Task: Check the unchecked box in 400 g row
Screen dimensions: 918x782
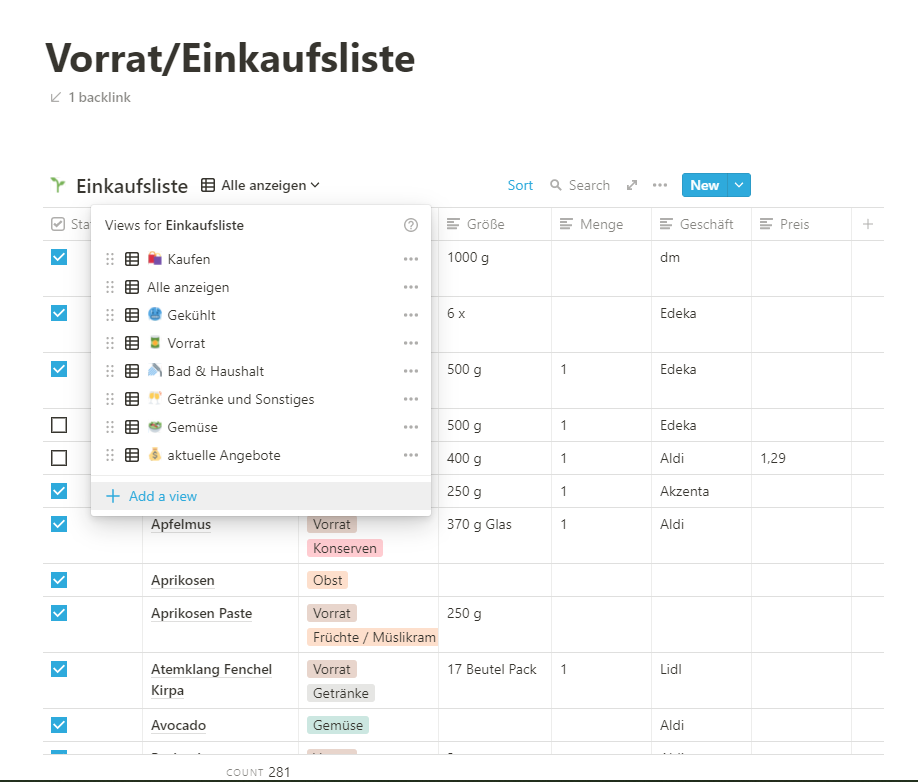Action: pyautogui.click(x=59, y=458)
